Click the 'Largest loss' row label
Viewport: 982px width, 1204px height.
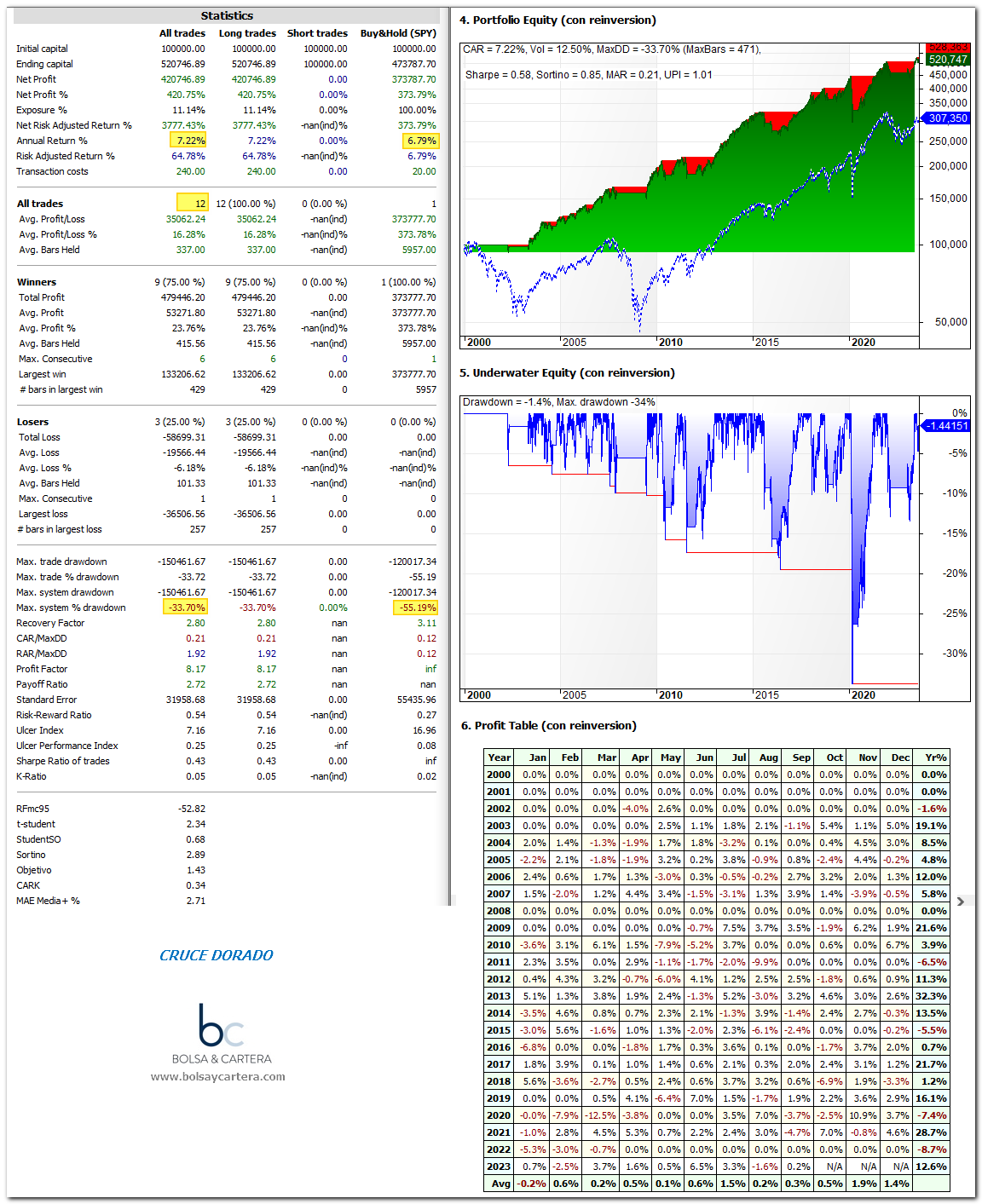43,514
